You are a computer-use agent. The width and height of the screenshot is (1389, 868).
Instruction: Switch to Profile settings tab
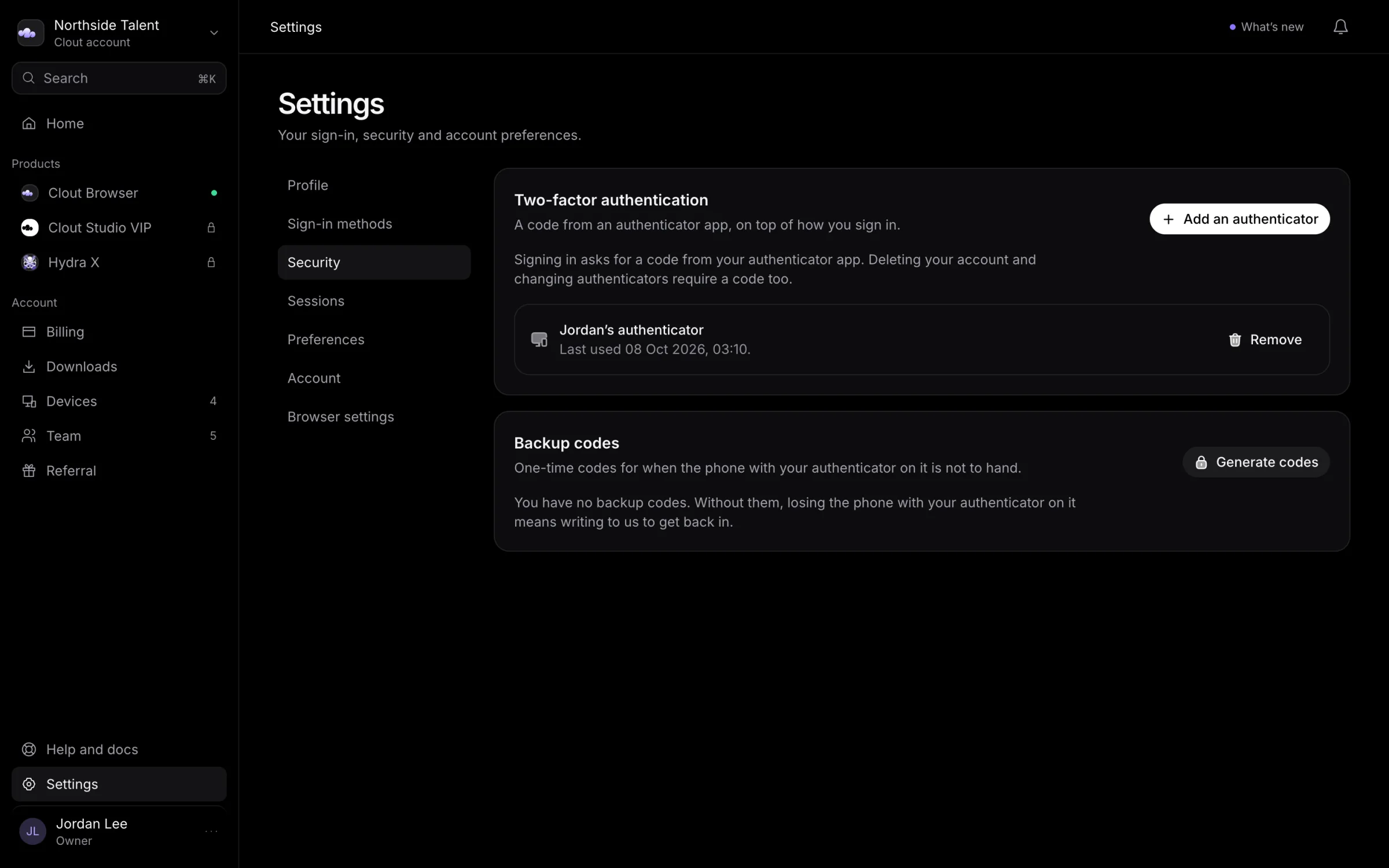tap(374, 185)
